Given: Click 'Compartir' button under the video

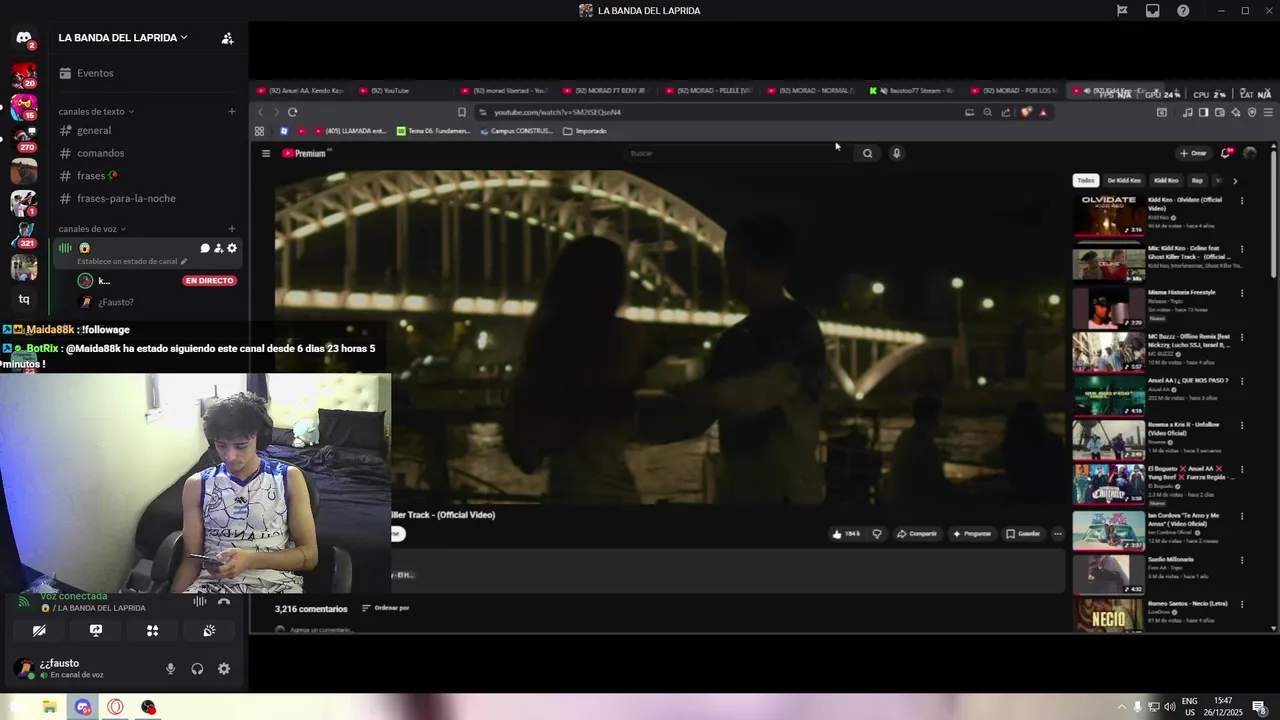Looking at the screenshot, I should [917, 534].
